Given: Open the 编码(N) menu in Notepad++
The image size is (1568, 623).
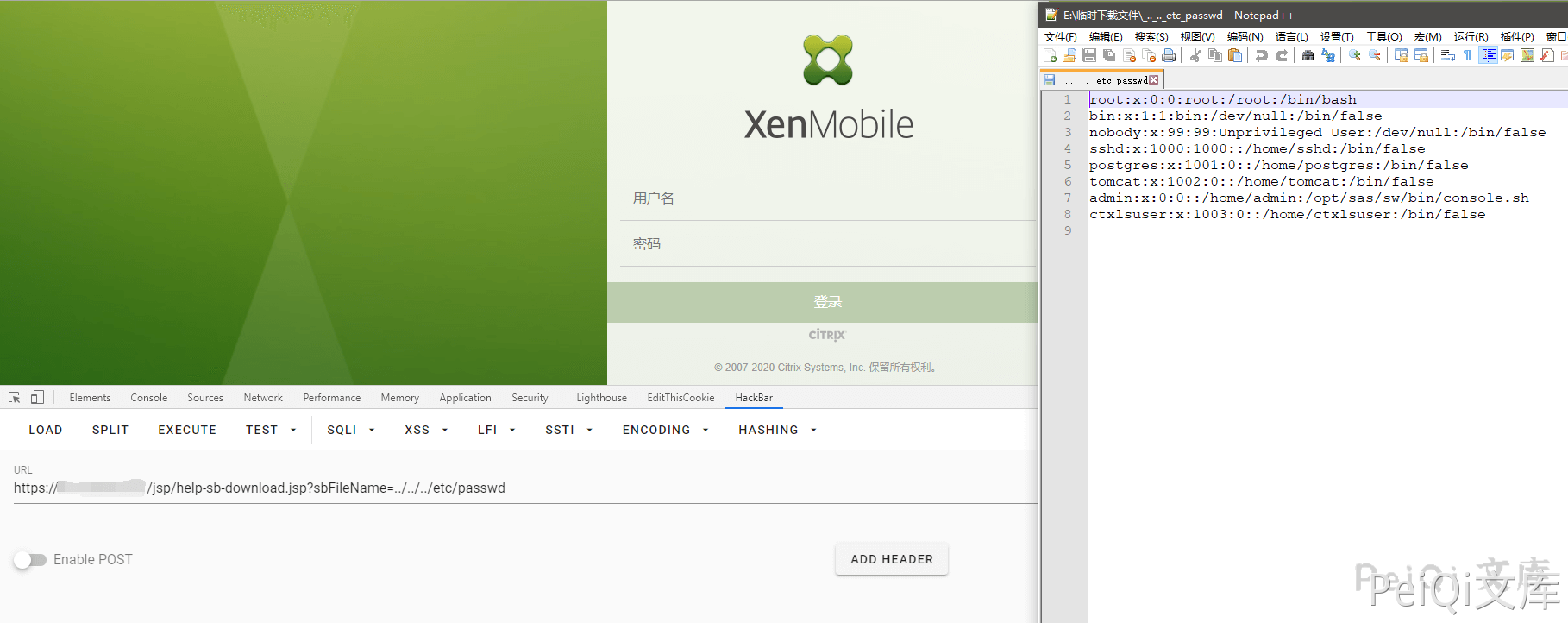Looking at the screenshot, I should tap(1245, 37).
